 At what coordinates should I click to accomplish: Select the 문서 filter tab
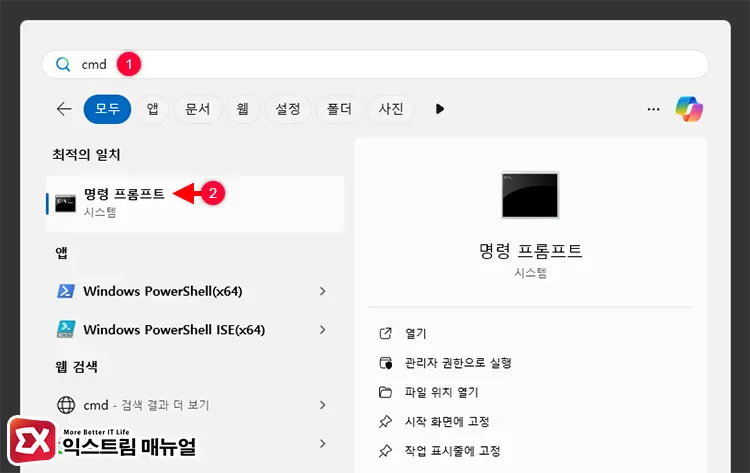point(198,109)
